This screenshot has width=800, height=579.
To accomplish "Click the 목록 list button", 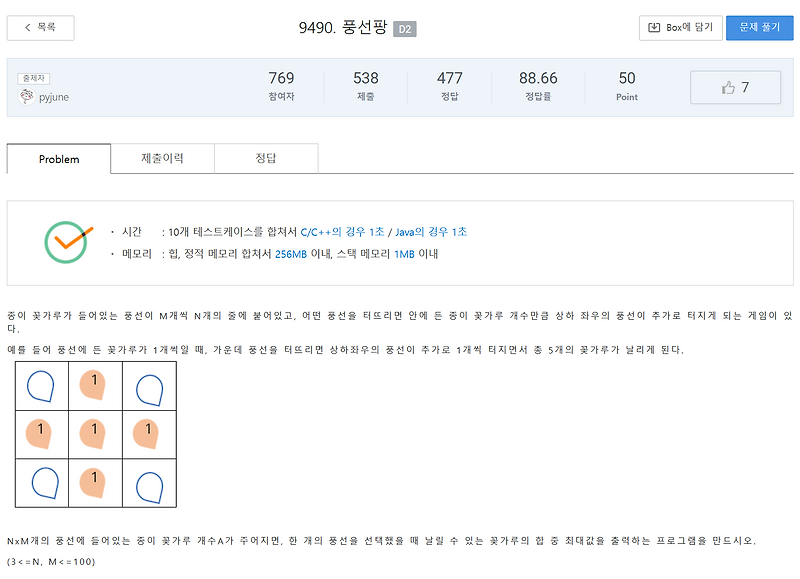I will [x=40, y=28].
